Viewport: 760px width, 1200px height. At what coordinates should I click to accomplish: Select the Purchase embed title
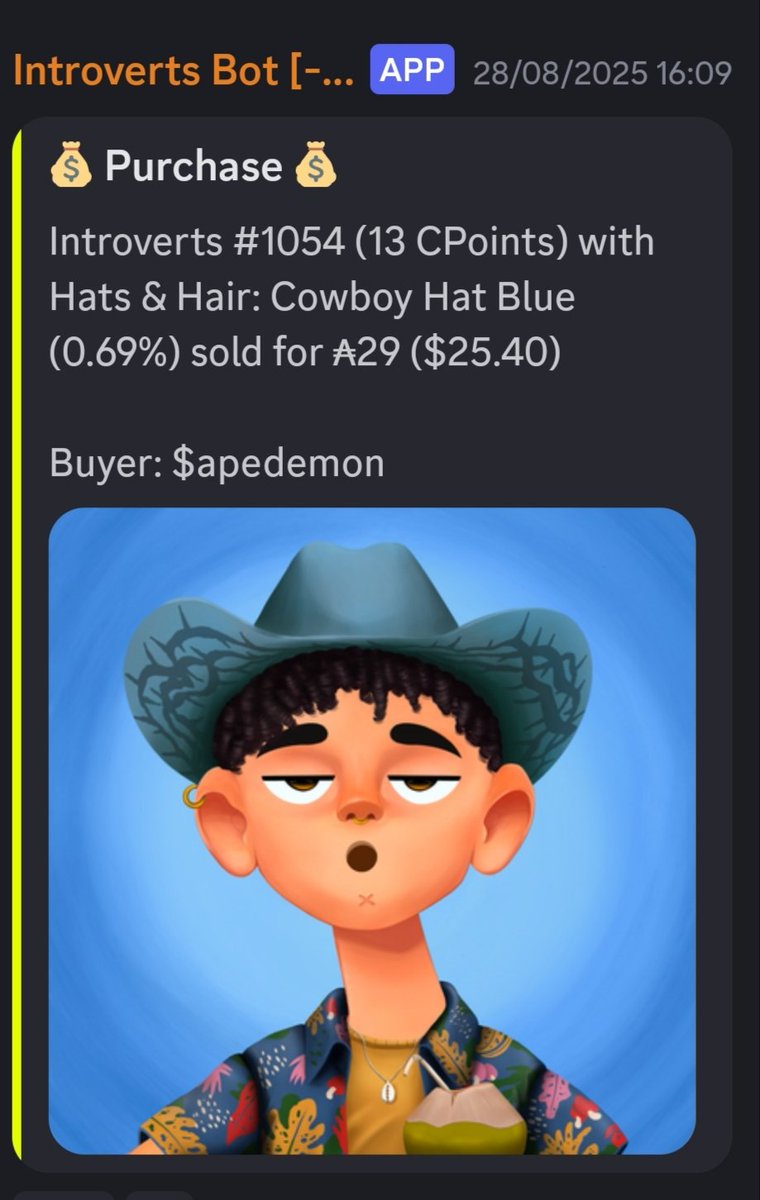[x=193, y=167]
